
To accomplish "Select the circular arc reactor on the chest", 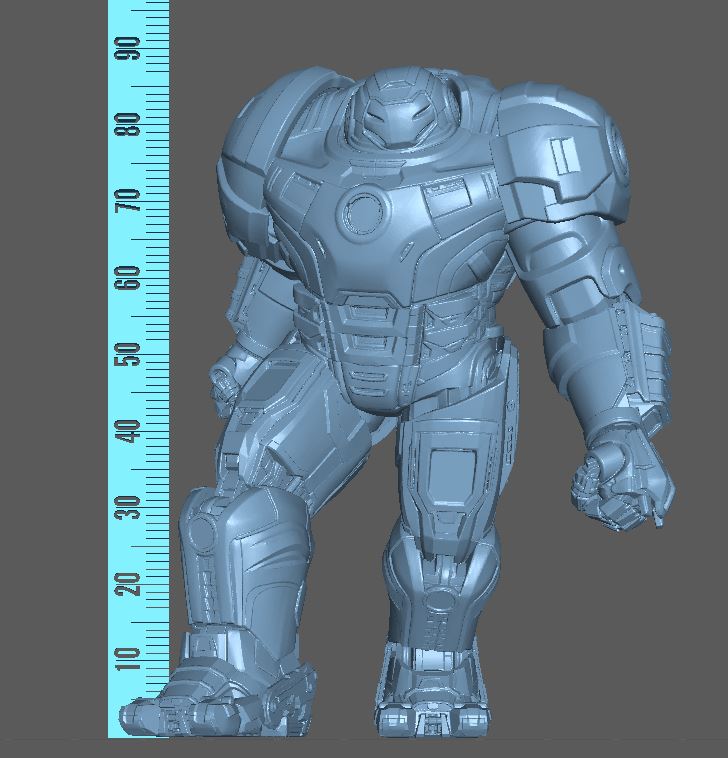I will [361, 211].
